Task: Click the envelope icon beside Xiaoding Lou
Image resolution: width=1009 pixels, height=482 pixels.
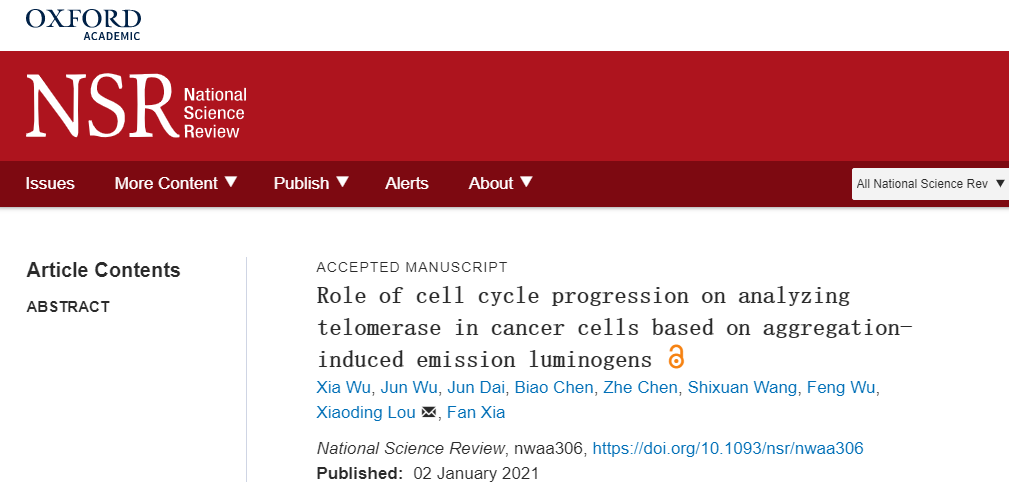Action: click(x=429, y=412)
